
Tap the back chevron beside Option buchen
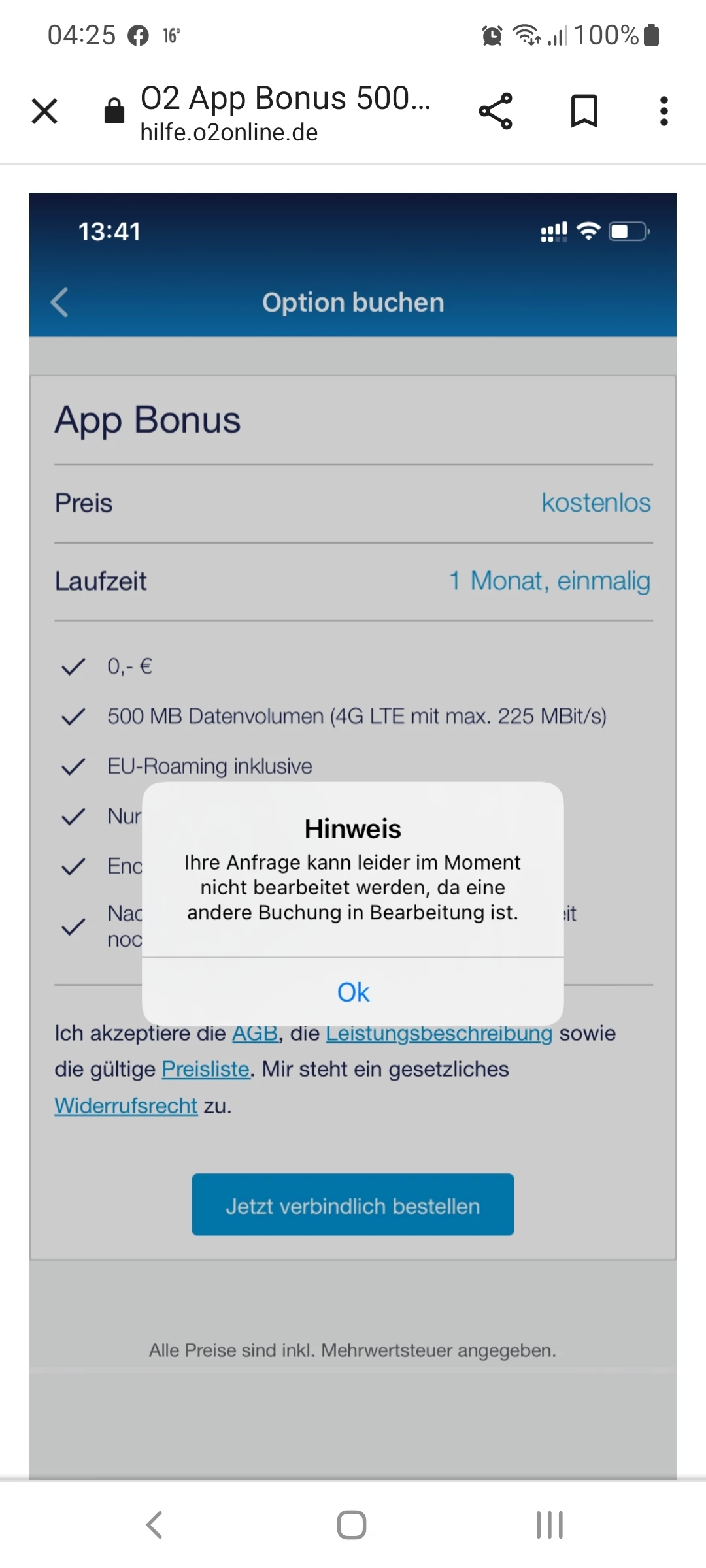(x=59, y=302)
